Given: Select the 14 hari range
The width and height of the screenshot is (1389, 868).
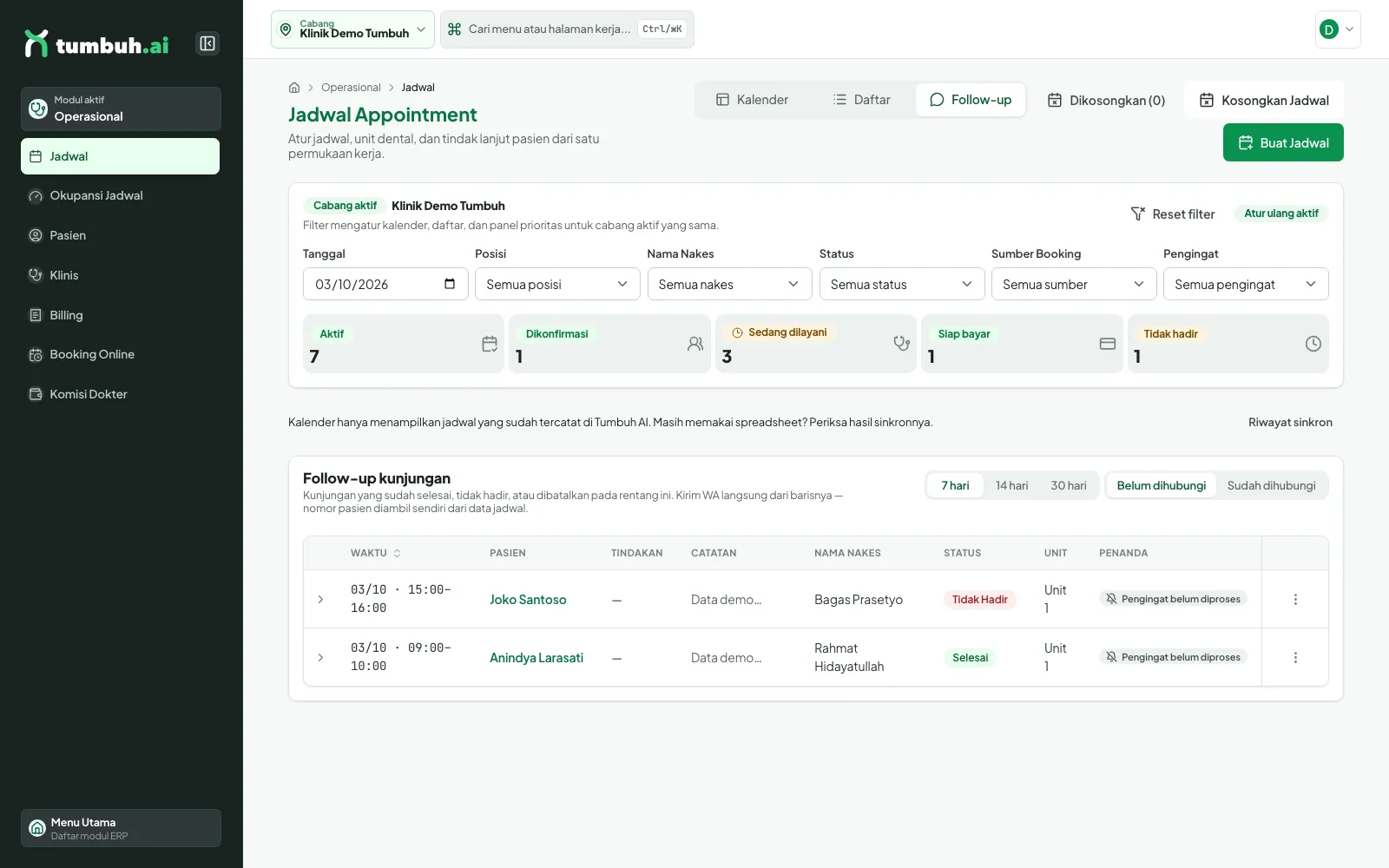Looking at the screenshot, I should coord(1011,485).
